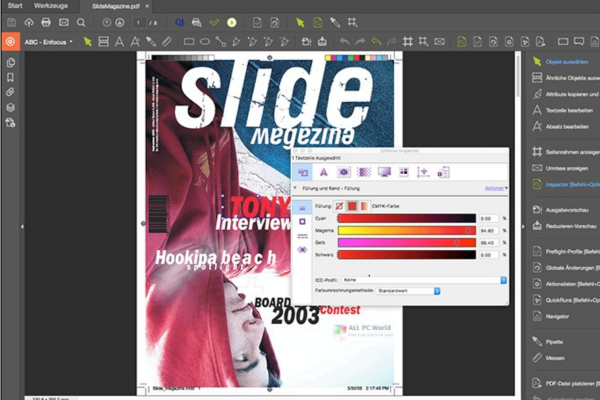The image size is (600, 400).
Task: Click Objekt auswählen in tools pane
Action: 566,62
